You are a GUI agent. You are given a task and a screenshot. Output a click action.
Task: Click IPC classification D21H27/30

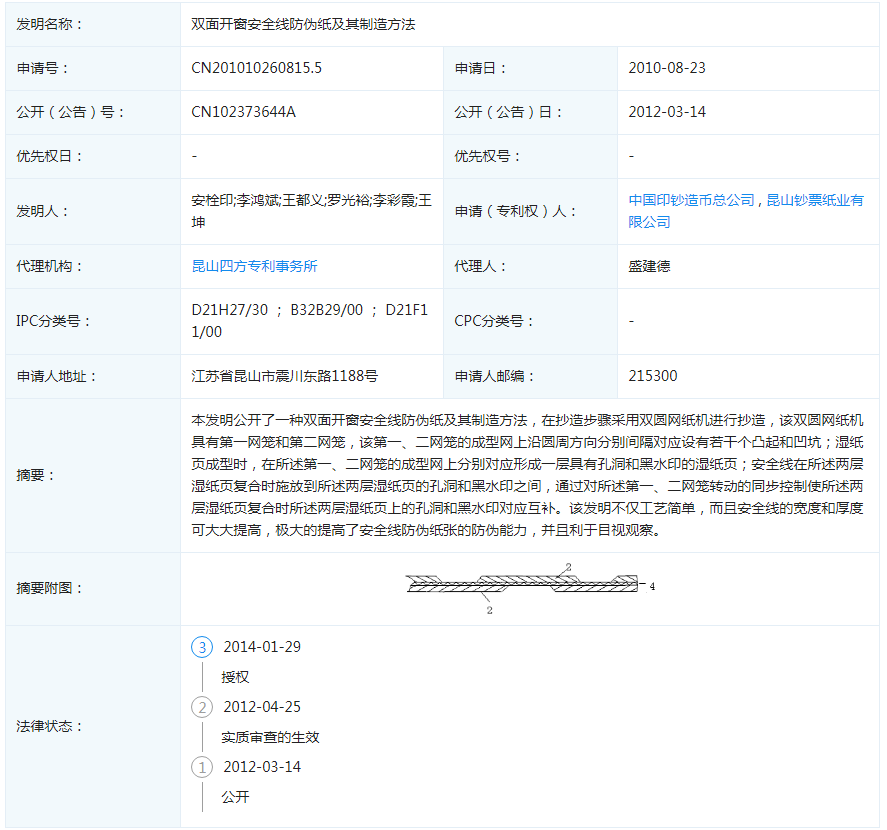[x=230, y=311]
